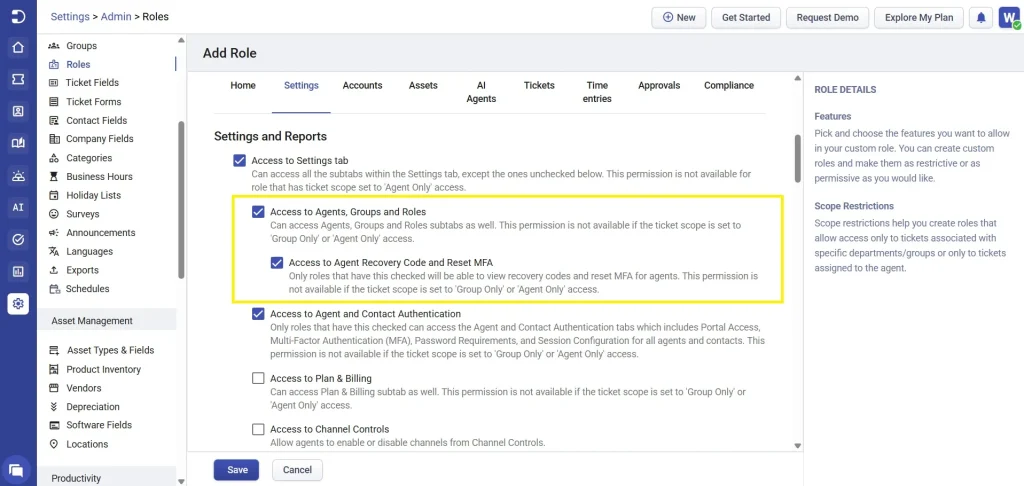Click Settings link in breadcrumb
Screen dimensions: 1024x486
pyautogui.click(x=70, y=16)
